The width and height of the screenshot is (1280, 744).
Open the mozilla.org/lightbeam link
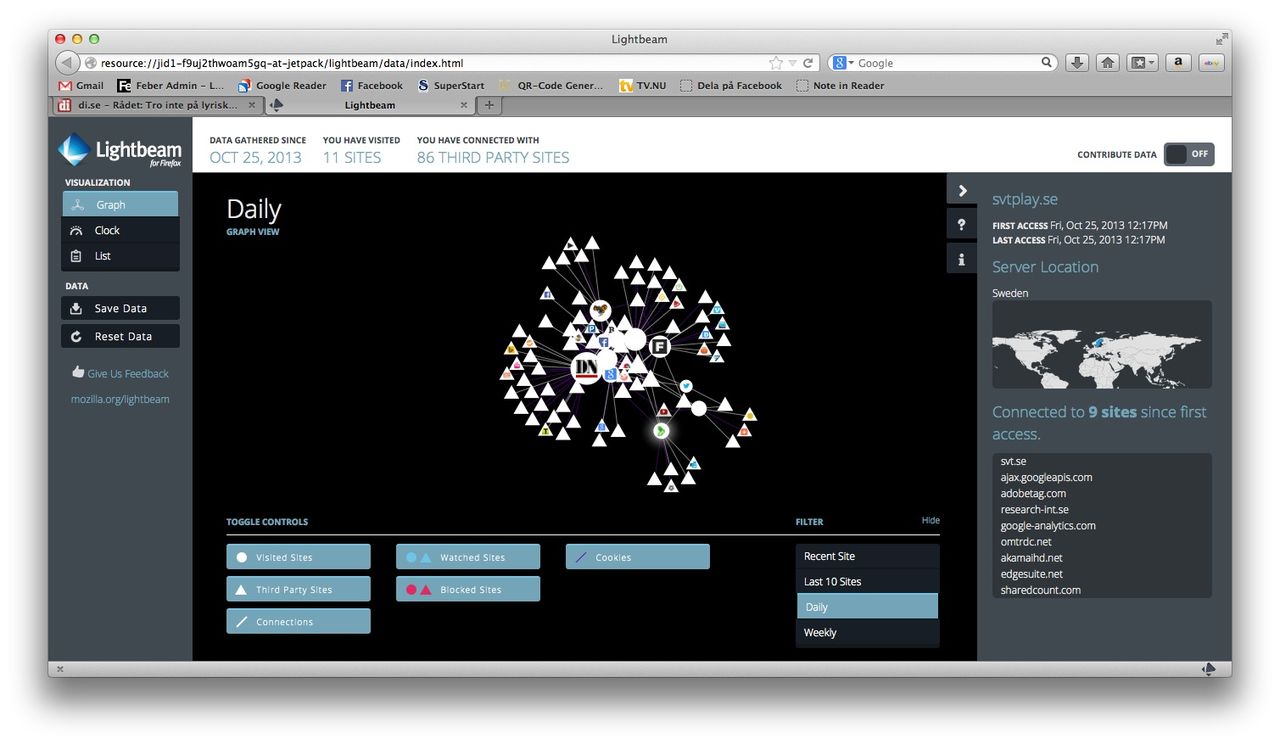click(120, 399)
